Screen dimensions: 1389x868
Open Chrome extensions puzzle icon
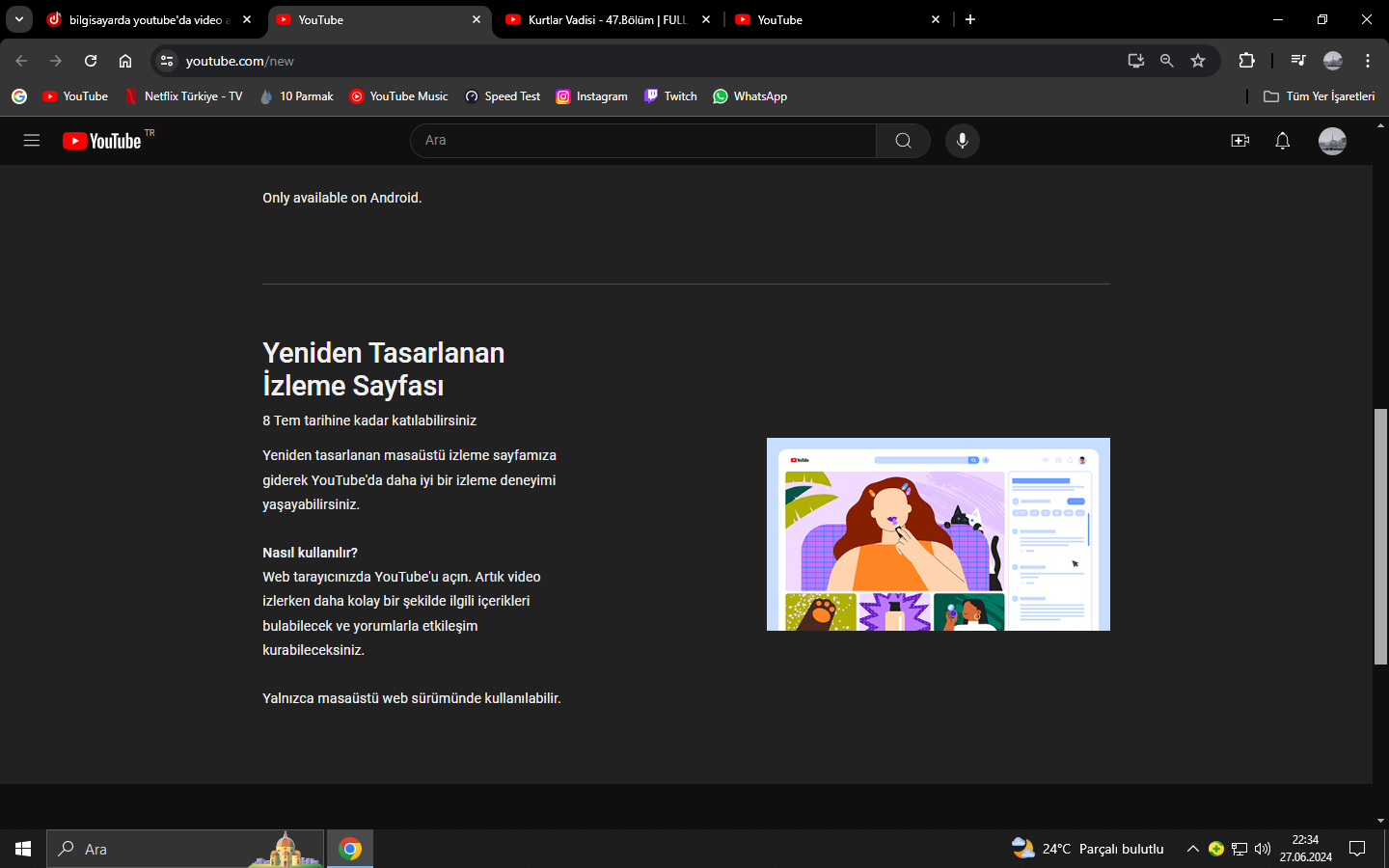pos(1246,61)
